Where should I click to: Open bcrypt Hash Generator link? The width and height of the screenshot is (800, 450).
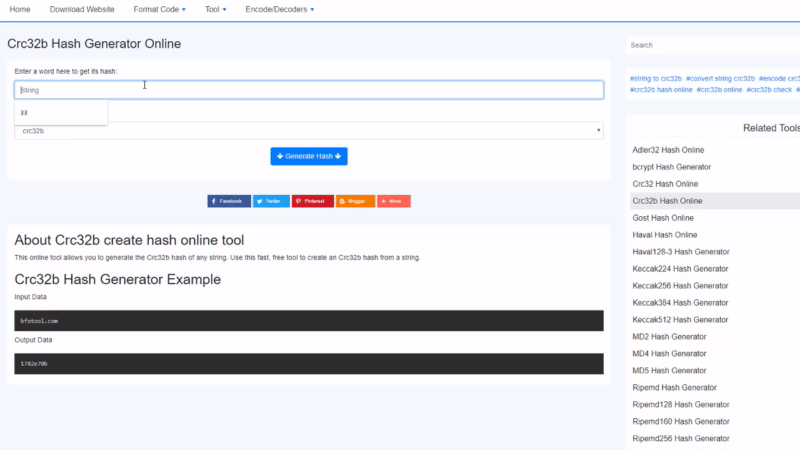672,167
